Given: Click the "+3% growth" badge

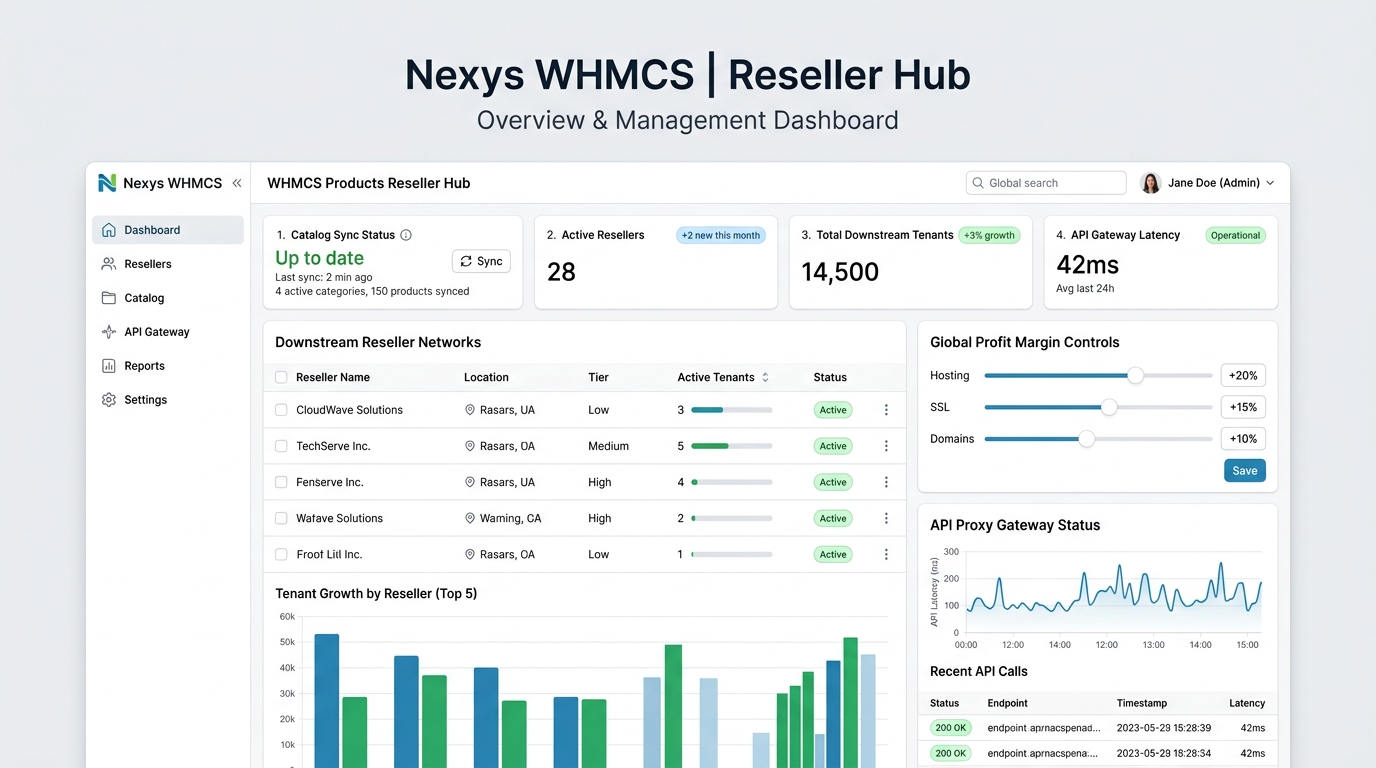Looking at the screenshot, I should tap(989, 235).
